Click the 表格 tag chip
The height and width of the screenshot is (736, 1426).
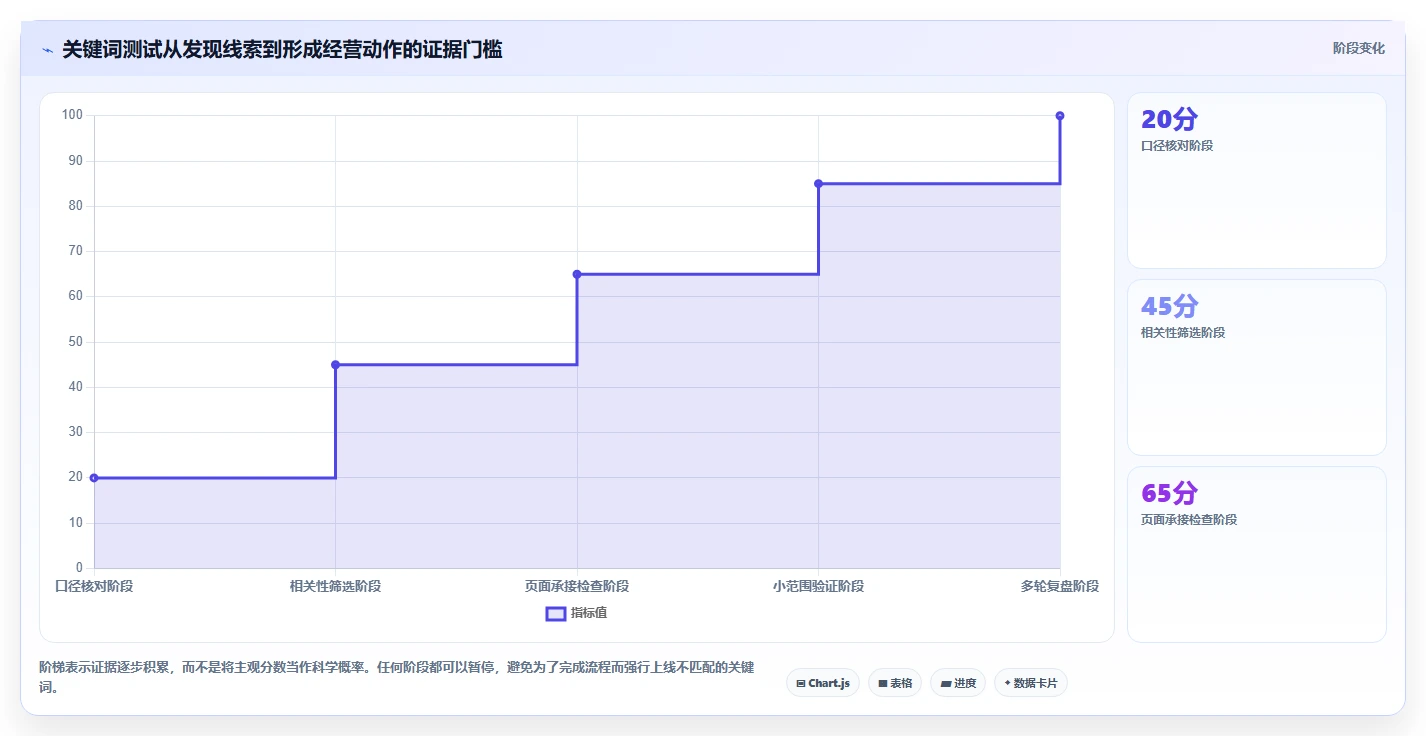(x=895, y=683)
